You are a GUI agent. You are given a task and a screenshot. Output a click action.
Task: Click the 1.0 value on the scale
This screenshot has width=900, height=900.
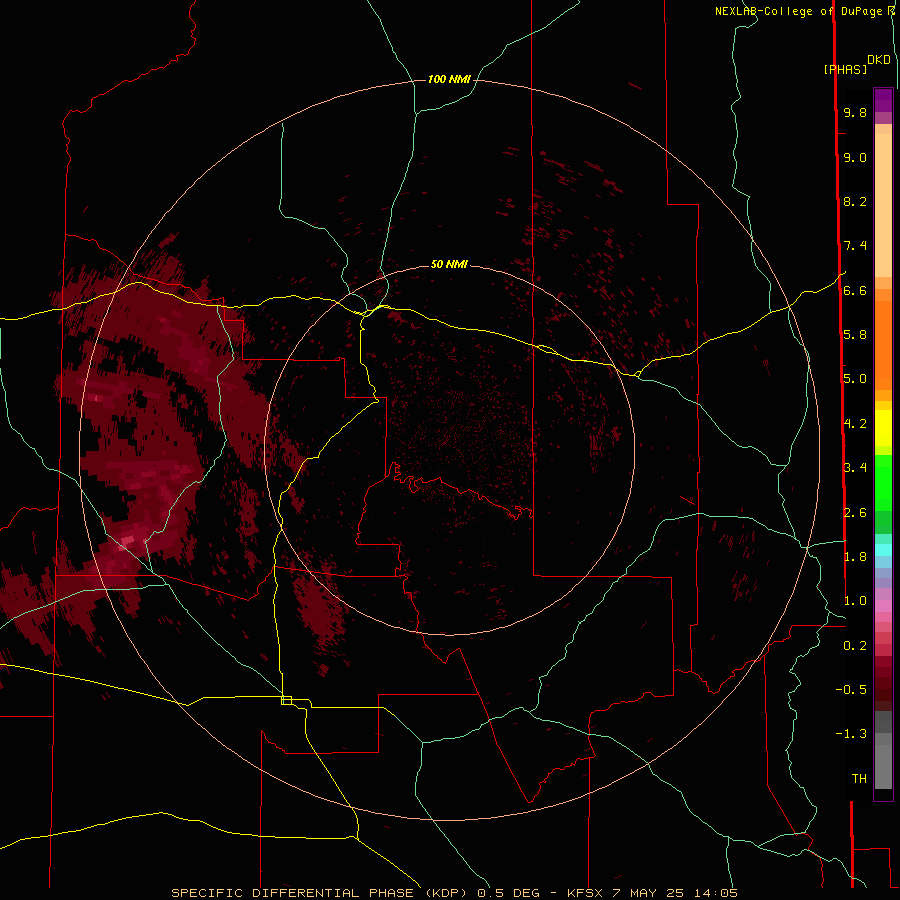tap(855, 601)
